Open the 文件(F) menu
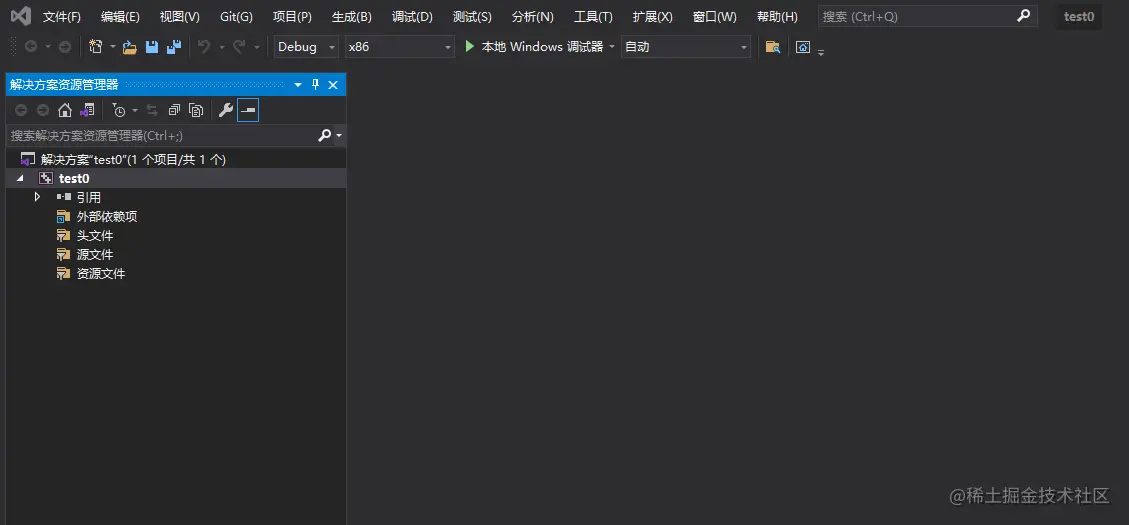1129x525 pixels. 62,17
